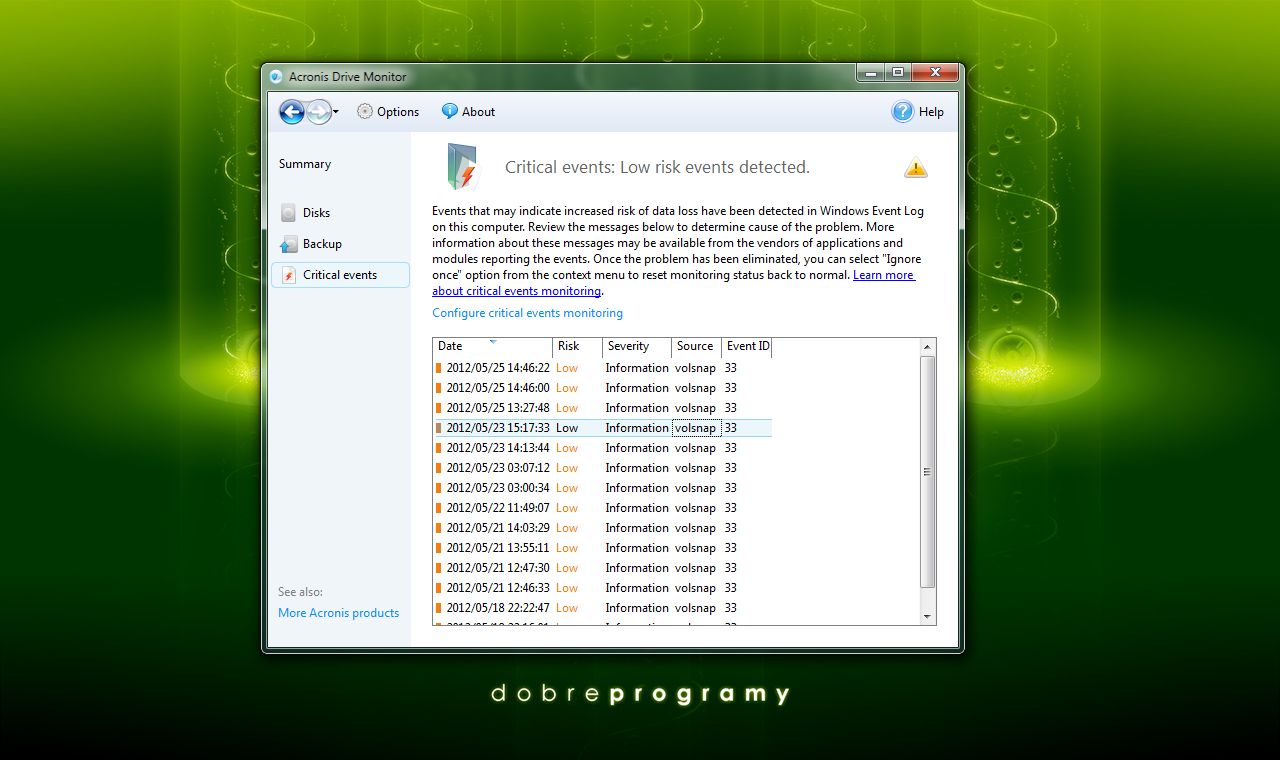Select Critical events in sidebar

pos(340,275)
